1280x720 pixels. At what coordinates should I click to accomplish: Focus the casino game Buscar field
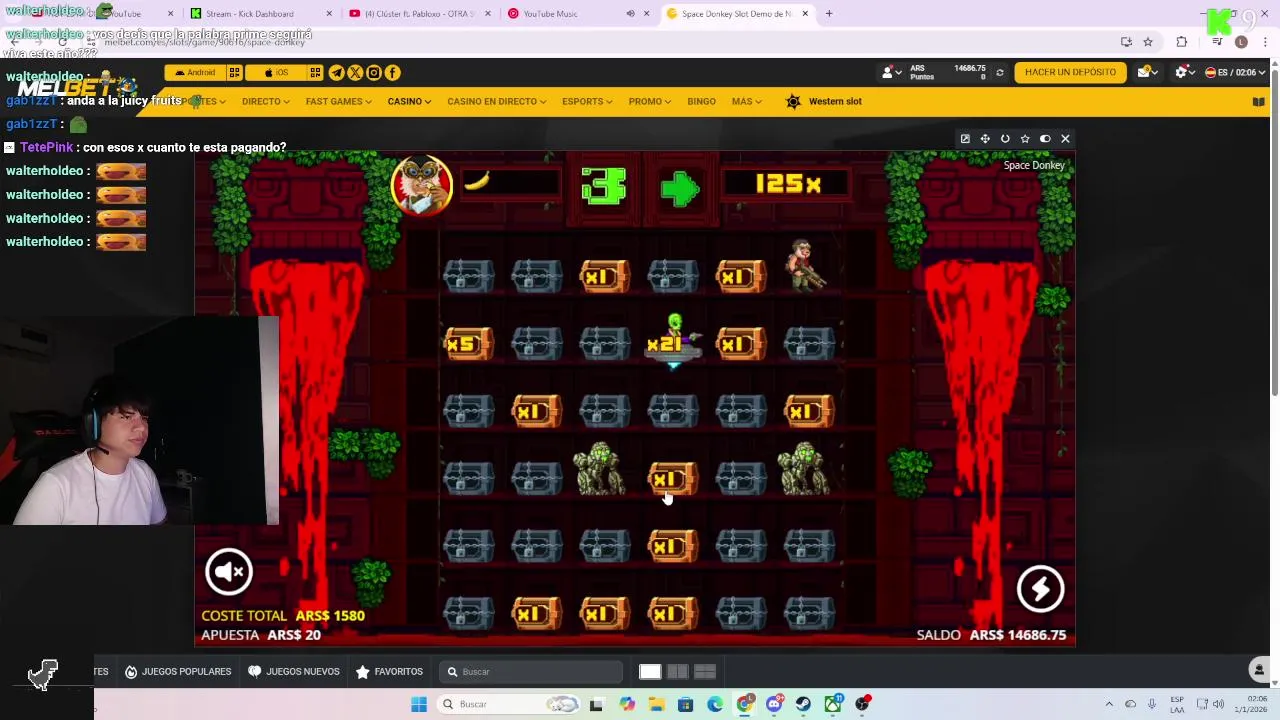tap(531, 672)
